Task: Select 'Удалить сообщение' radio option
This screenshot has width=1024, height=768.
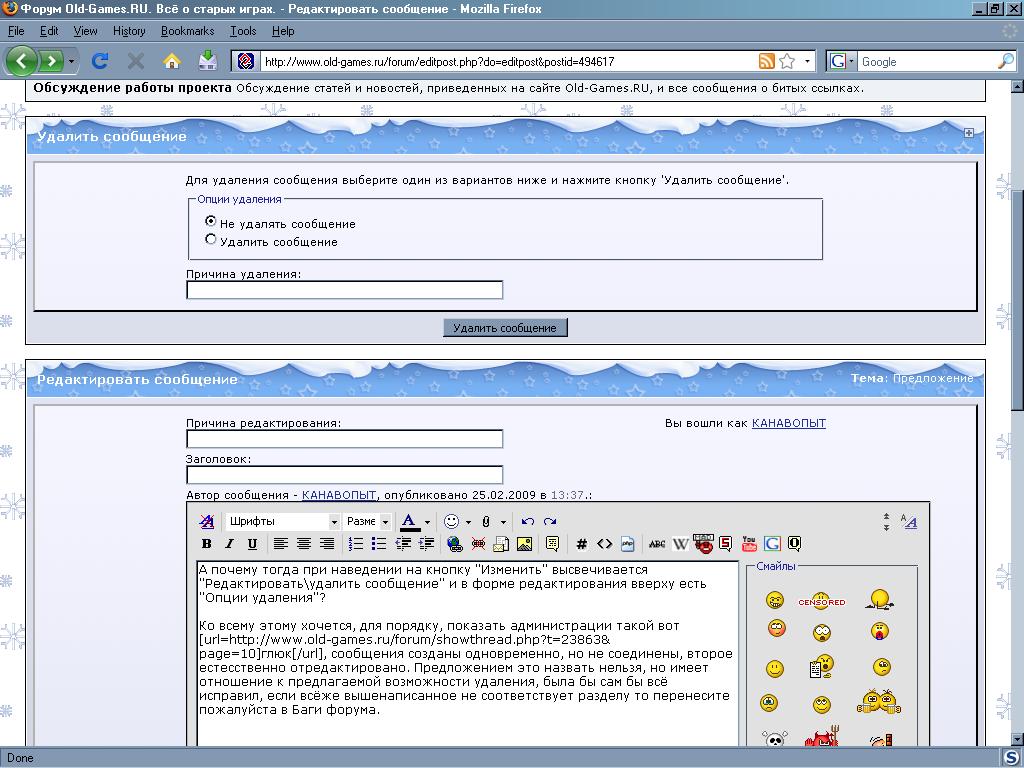Action: tap(210, 240)
